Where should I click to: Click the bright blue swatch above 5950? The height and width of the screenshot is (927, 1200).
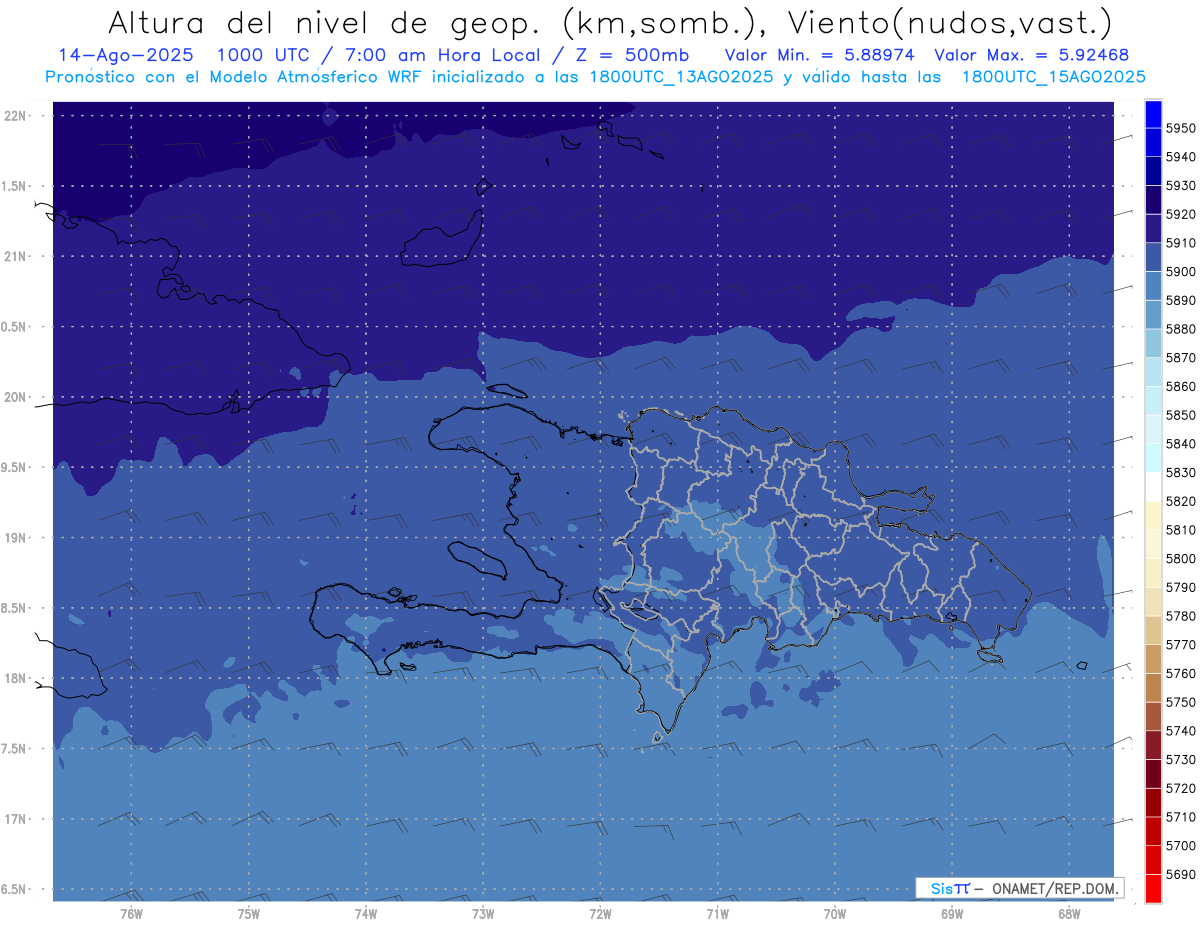click(1152, 113)
